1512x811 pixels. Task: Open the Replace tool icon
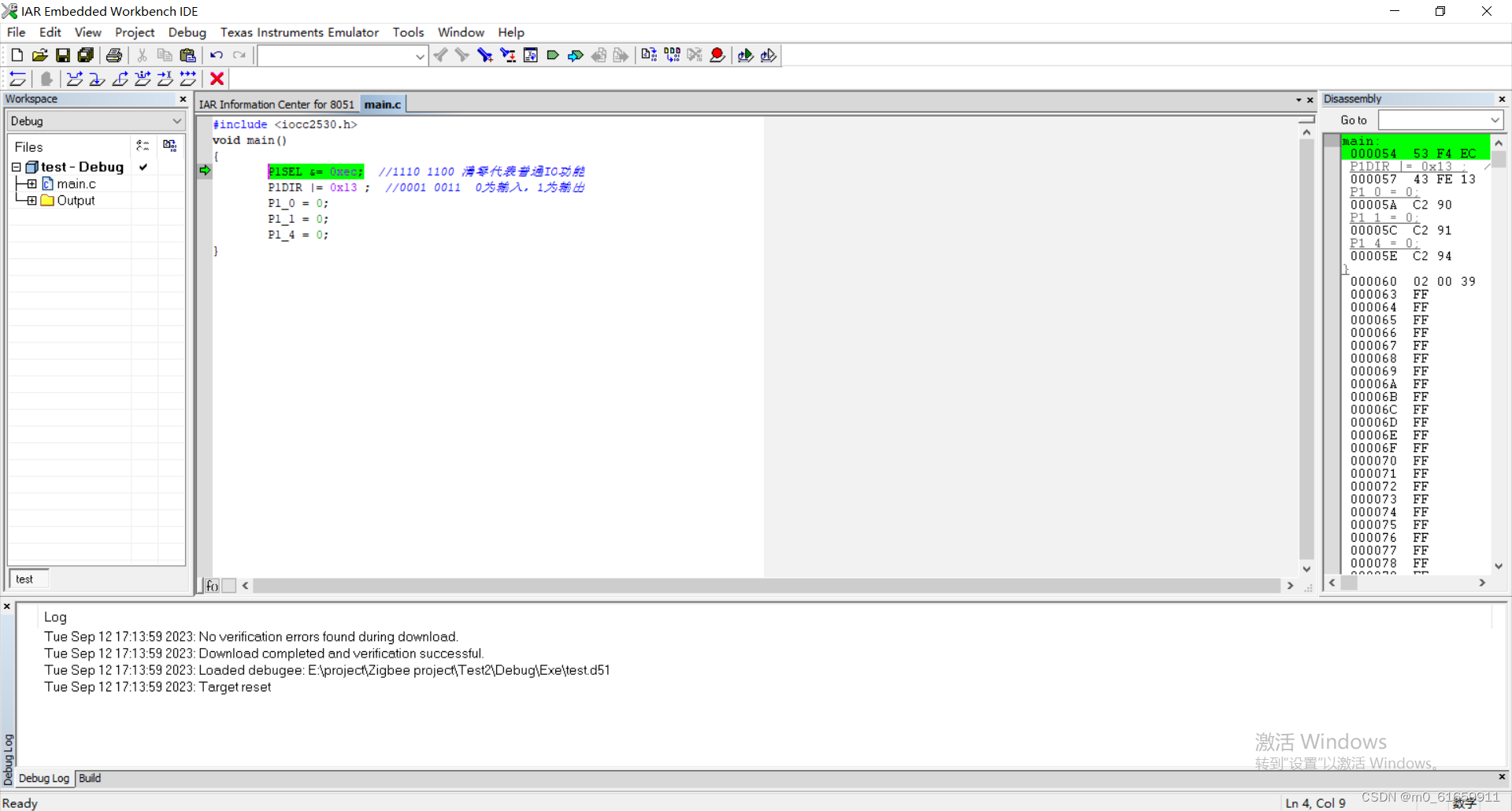pos(508,55)
